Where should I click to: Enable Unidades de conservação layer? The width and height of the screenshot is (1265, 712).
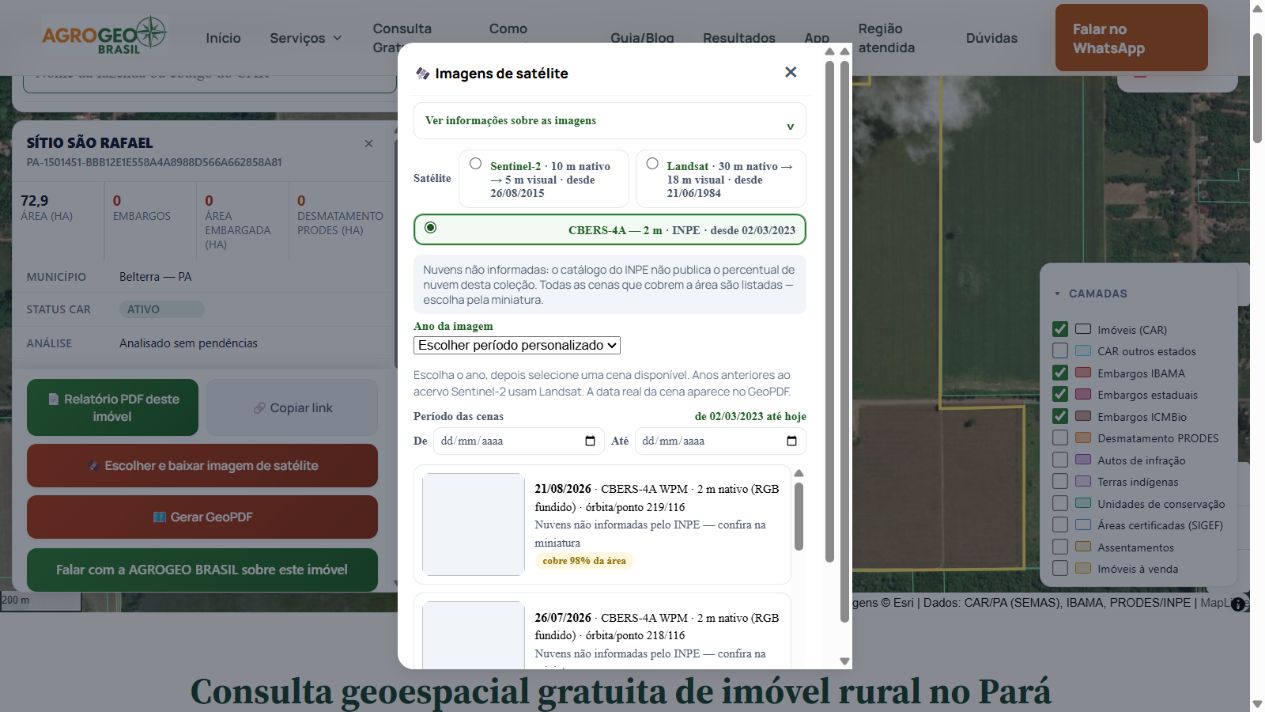pyautogui.click(x=1060, y=504)
